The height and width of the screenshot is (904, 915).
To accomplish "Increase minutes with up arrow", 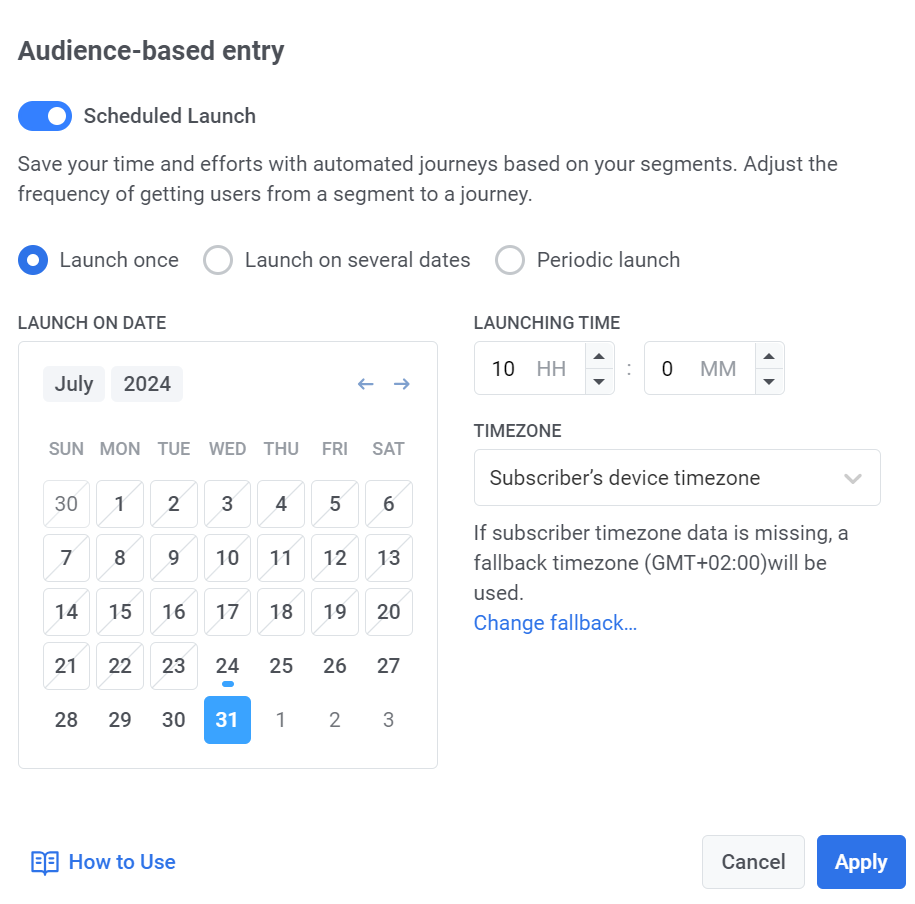I will (x=769, y=356).
